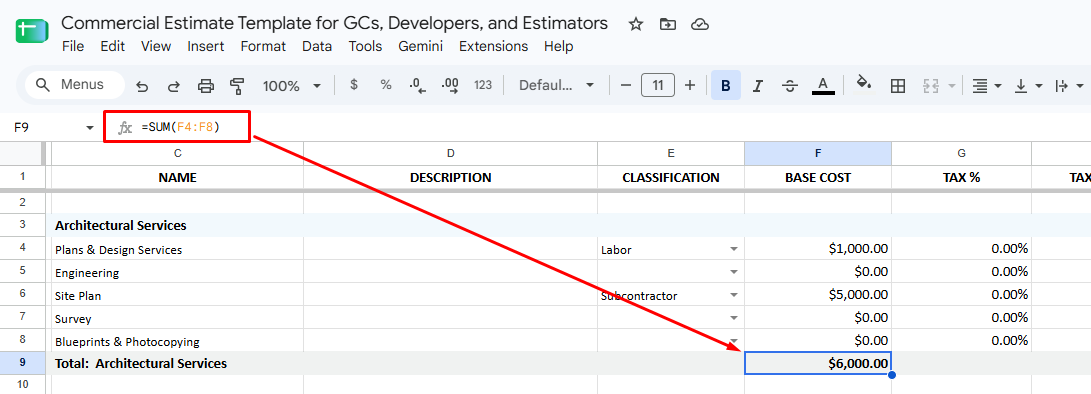Viewport: 1091px width, 394px height.
Task: Click the Move to folder icon
Action: [x=667, y=24]
